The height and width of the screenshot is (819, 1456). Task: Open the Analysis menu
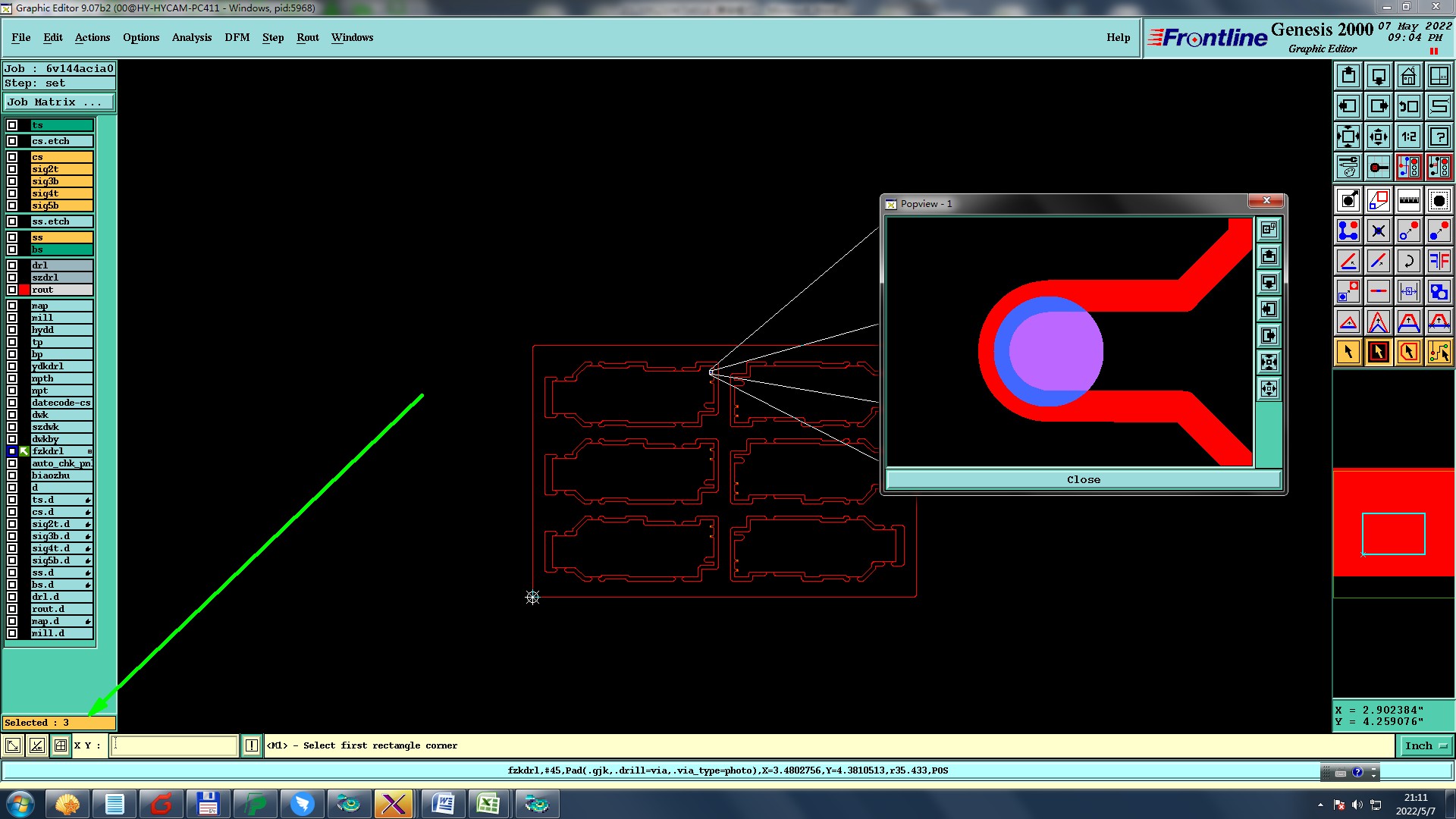tap(191, 37)
